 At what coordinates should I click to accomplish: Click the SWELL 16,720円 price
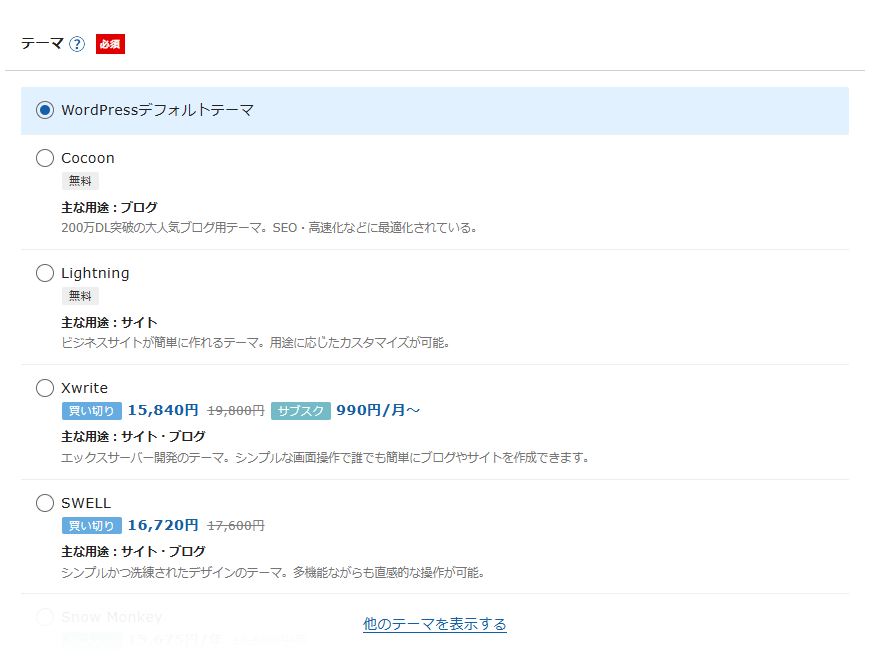pos(163,526)
